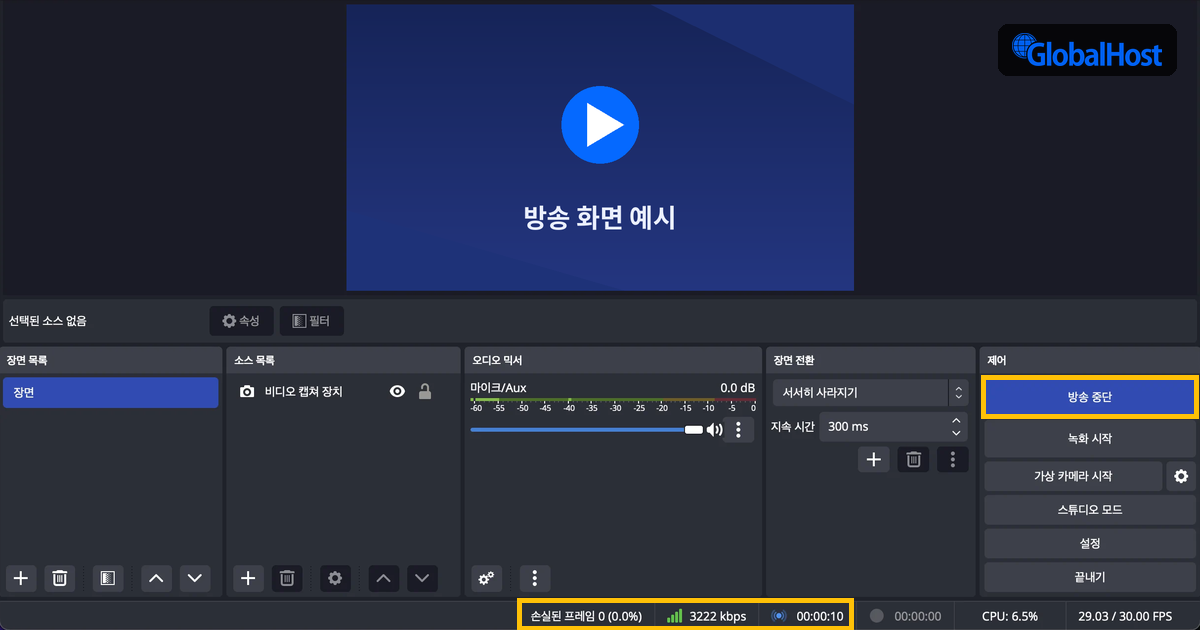The image size is (1200, 630).
Task: Toggle visibility eye of 비디오 캡쳐 장치
Action: (397, 392)
